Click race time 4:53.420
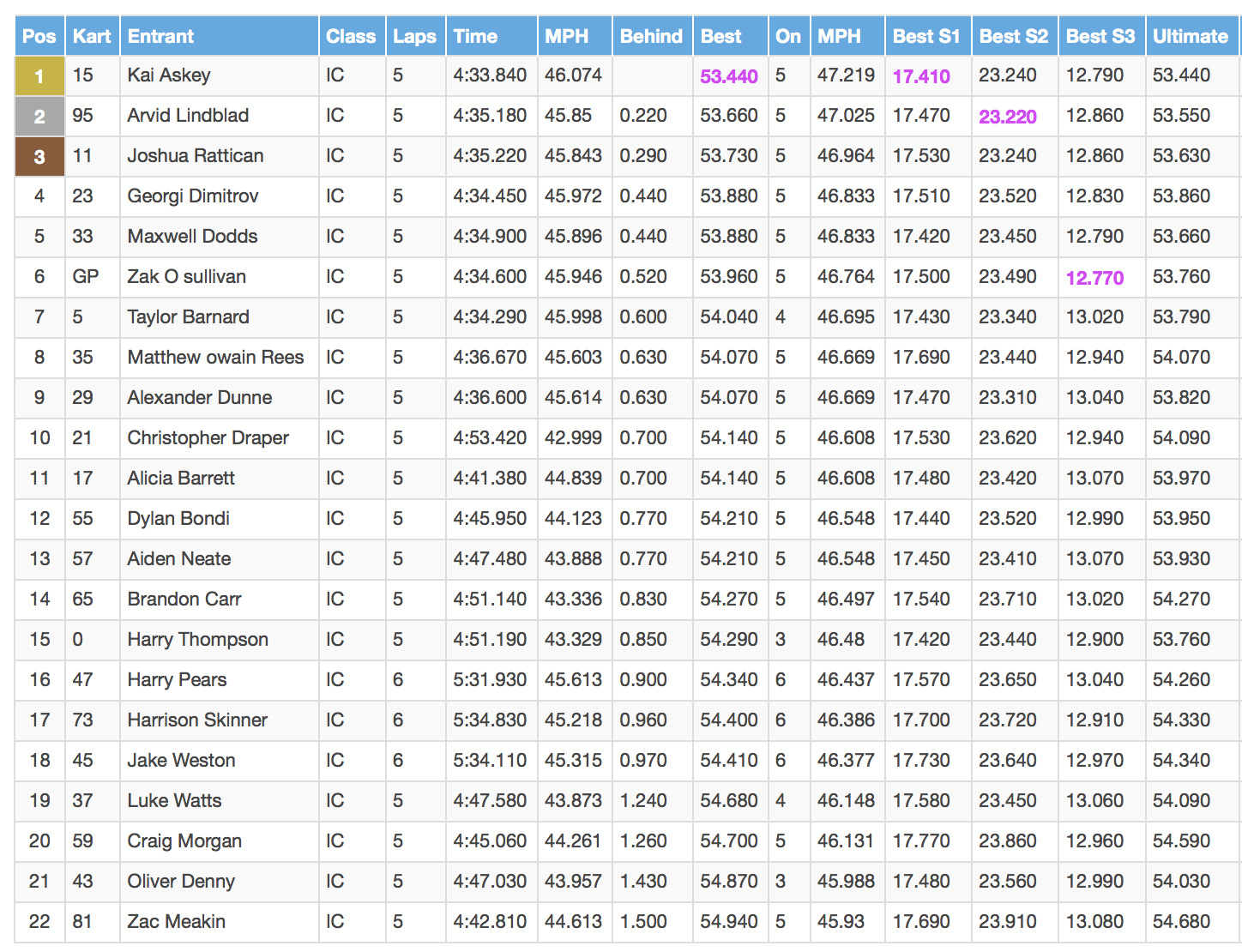The image size is (1242, 952). [490, 438]
